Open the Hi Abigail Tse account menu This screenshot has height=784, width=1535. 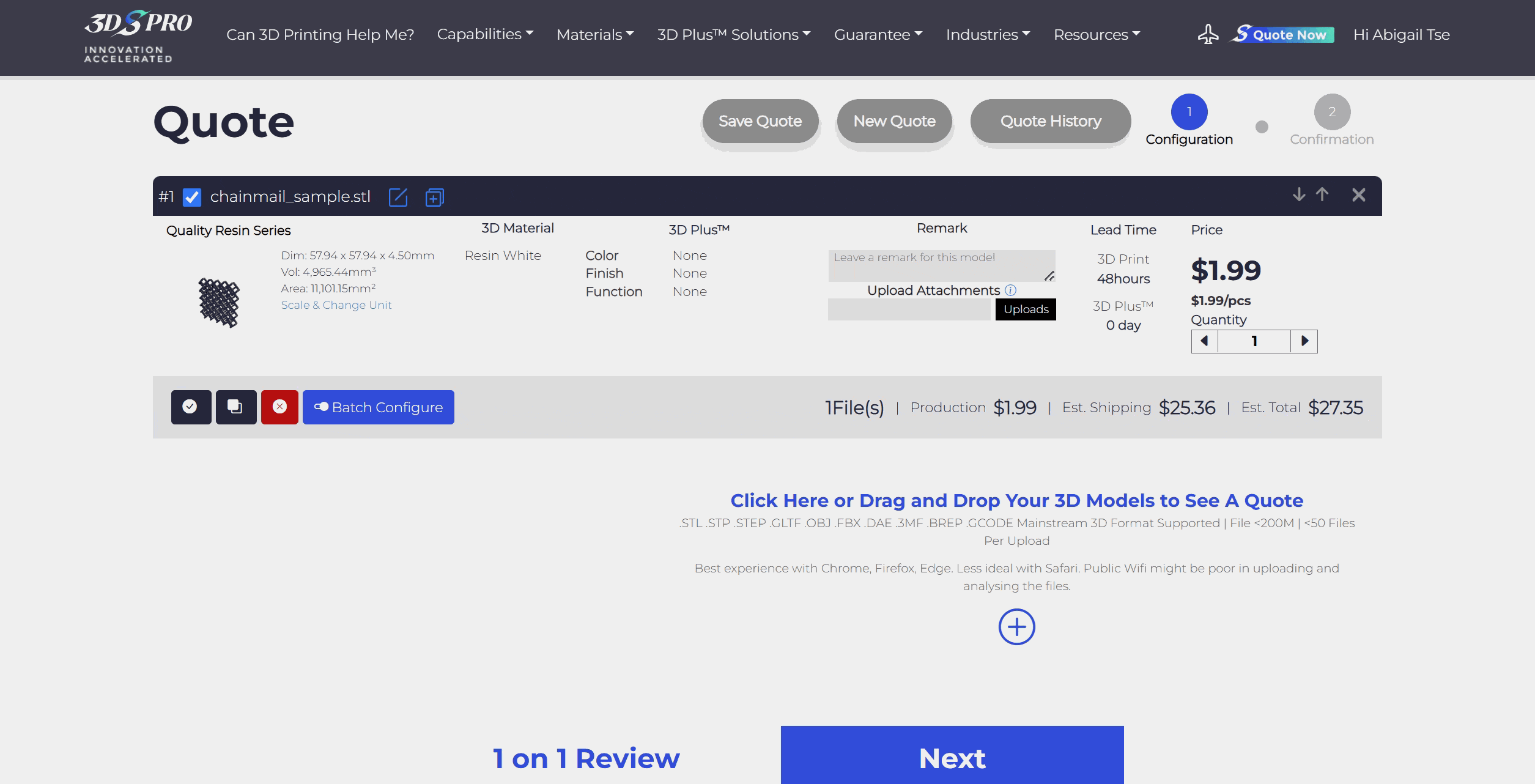(x=1402, y=34)
